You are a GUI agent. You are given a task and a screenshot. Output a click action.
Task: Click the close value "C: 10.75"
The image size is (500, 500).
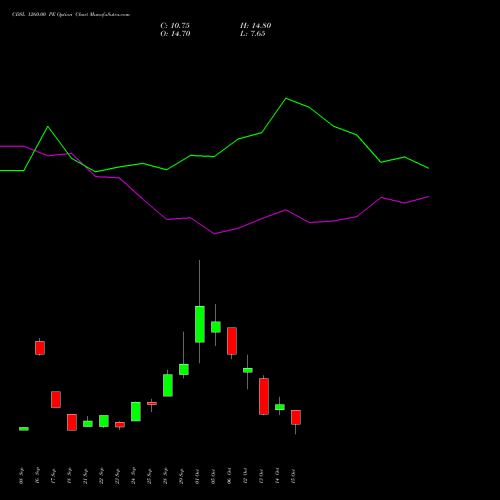(175, 26)
